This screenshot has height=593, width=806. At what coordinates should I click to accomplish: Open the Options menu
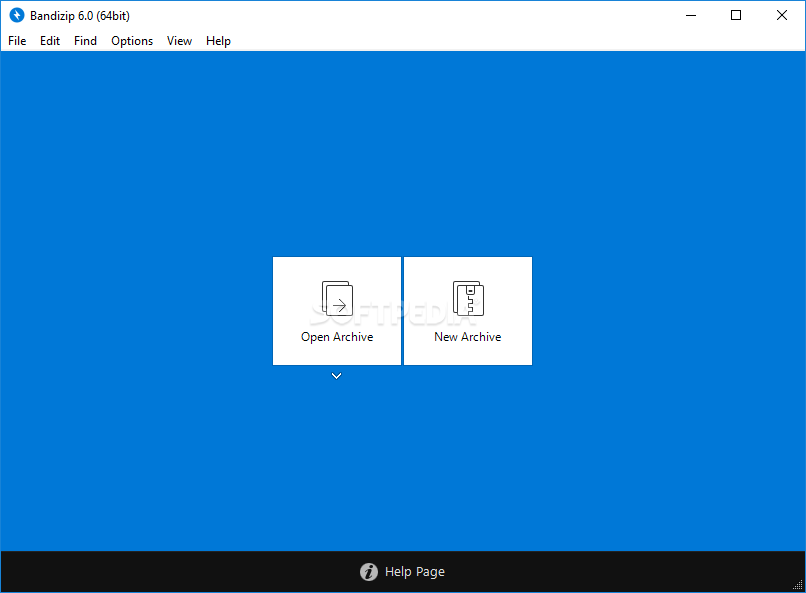pos(132,41)
